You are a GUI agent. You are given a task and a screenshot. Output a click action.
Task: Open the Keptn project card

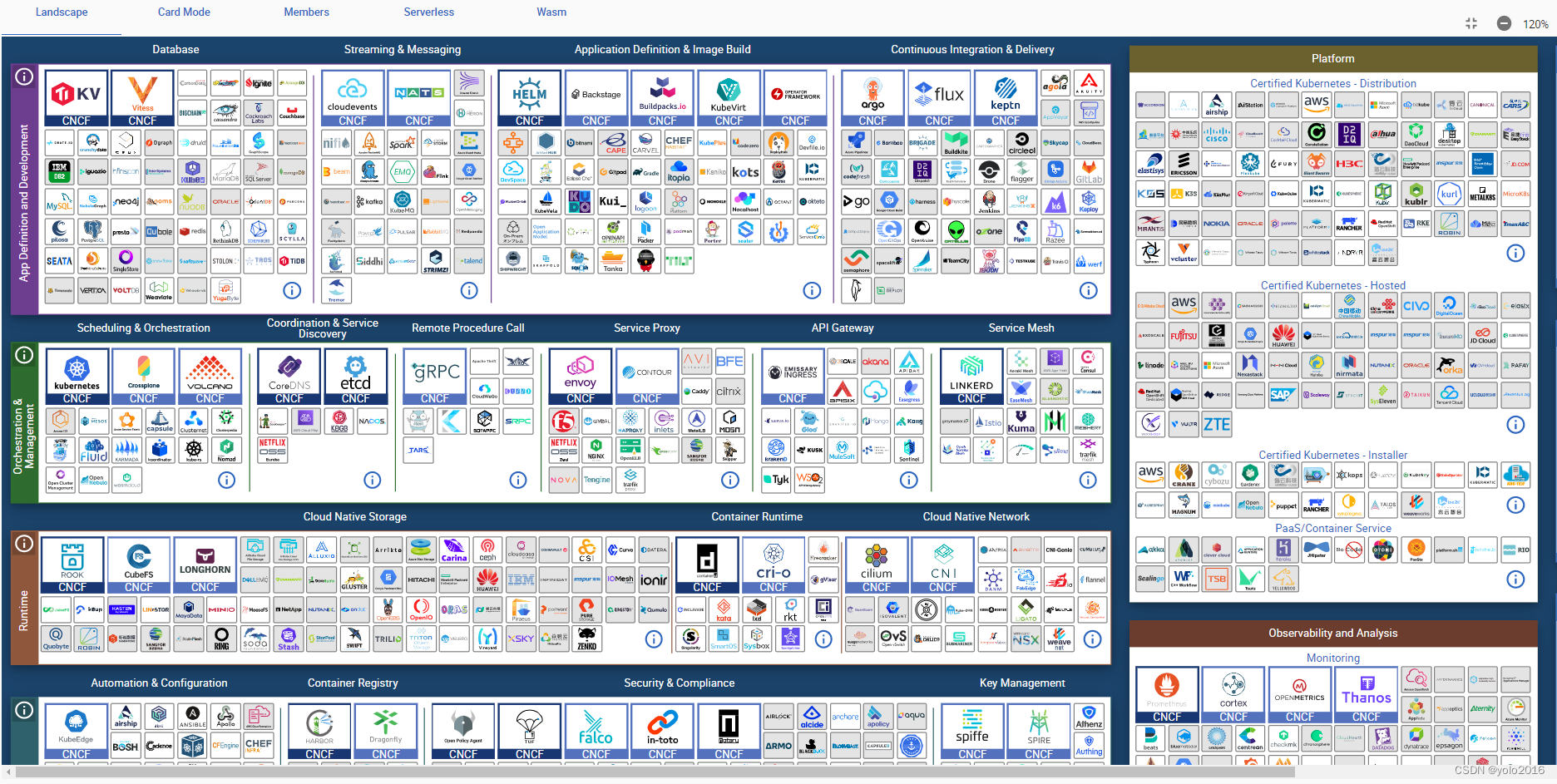pyautogui.click(x=1006, y=98)
